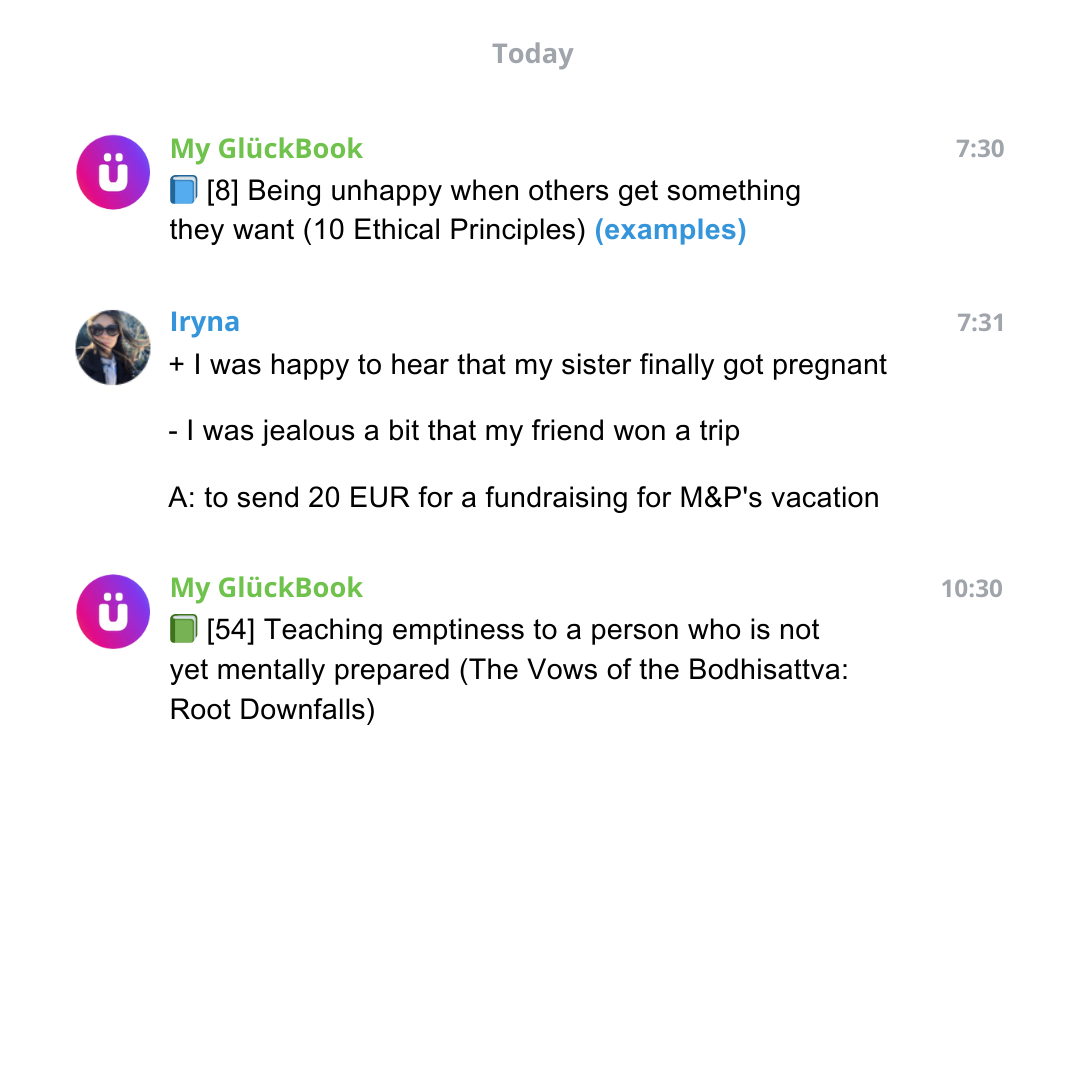Click My GlückBook name above the [8] message
Screen dimensions: 1080x1080
point(266,148)
